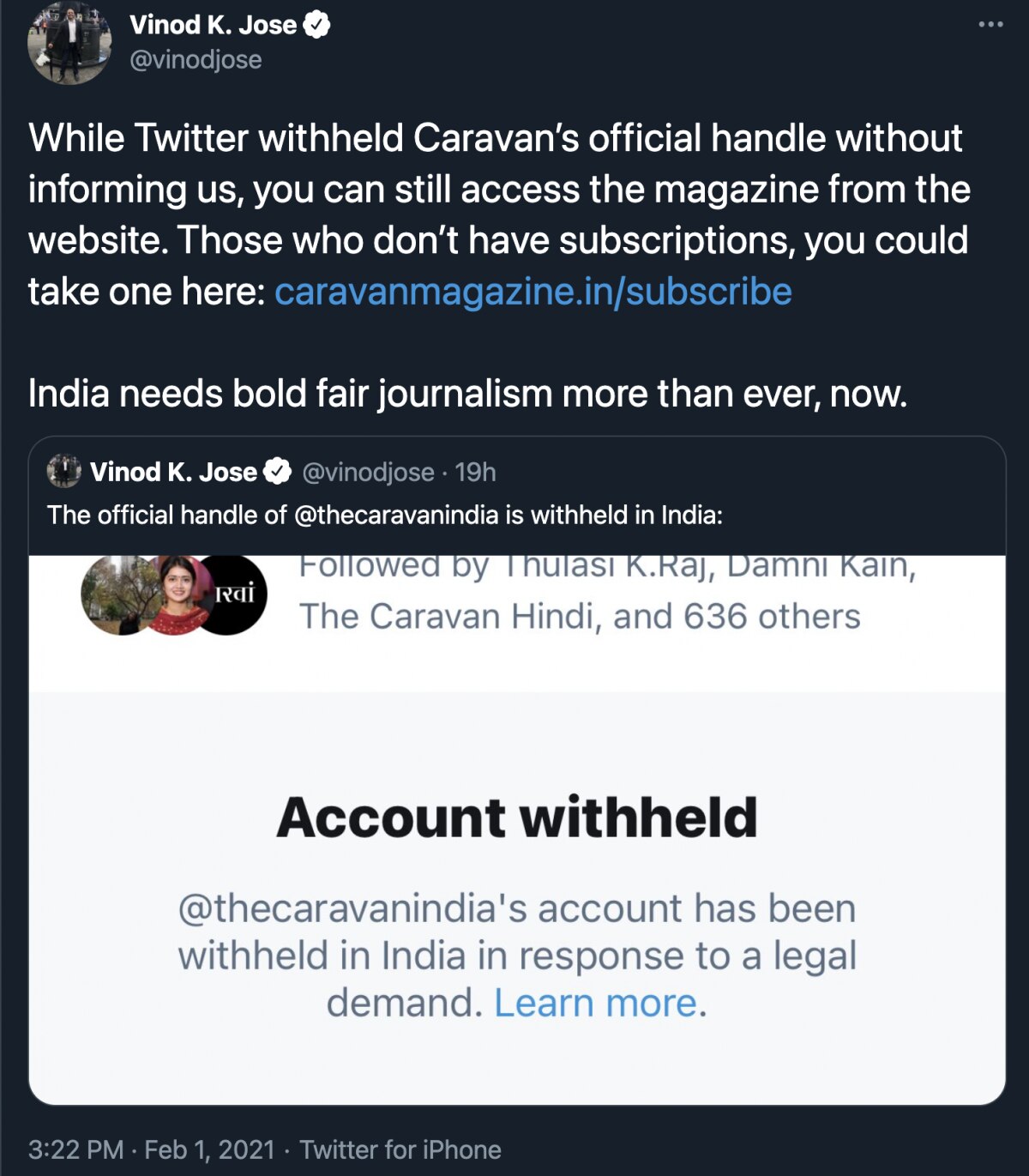Click the leftmost follower avatar showing trees
Viewport: 1029px width, 1176px height.
coord(116,594)
